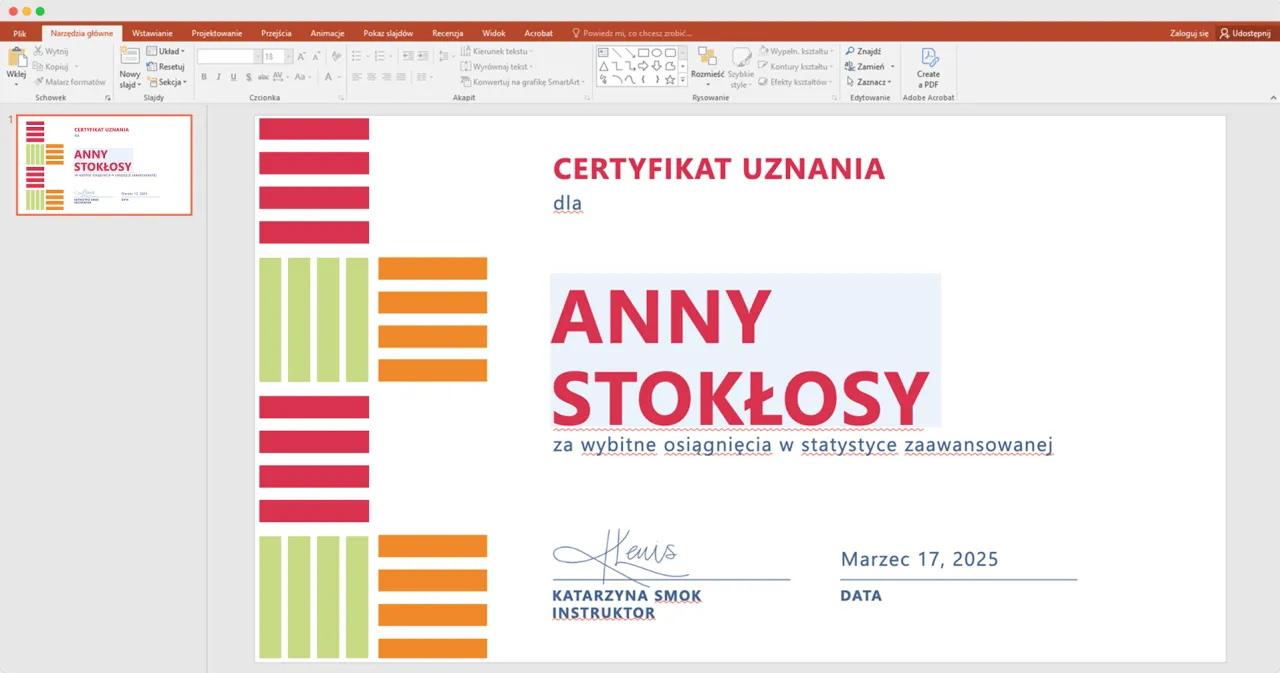Screen dimensions: 1280x673
Task: Clear formatting with the eraser icon
Action: [336, 56]
